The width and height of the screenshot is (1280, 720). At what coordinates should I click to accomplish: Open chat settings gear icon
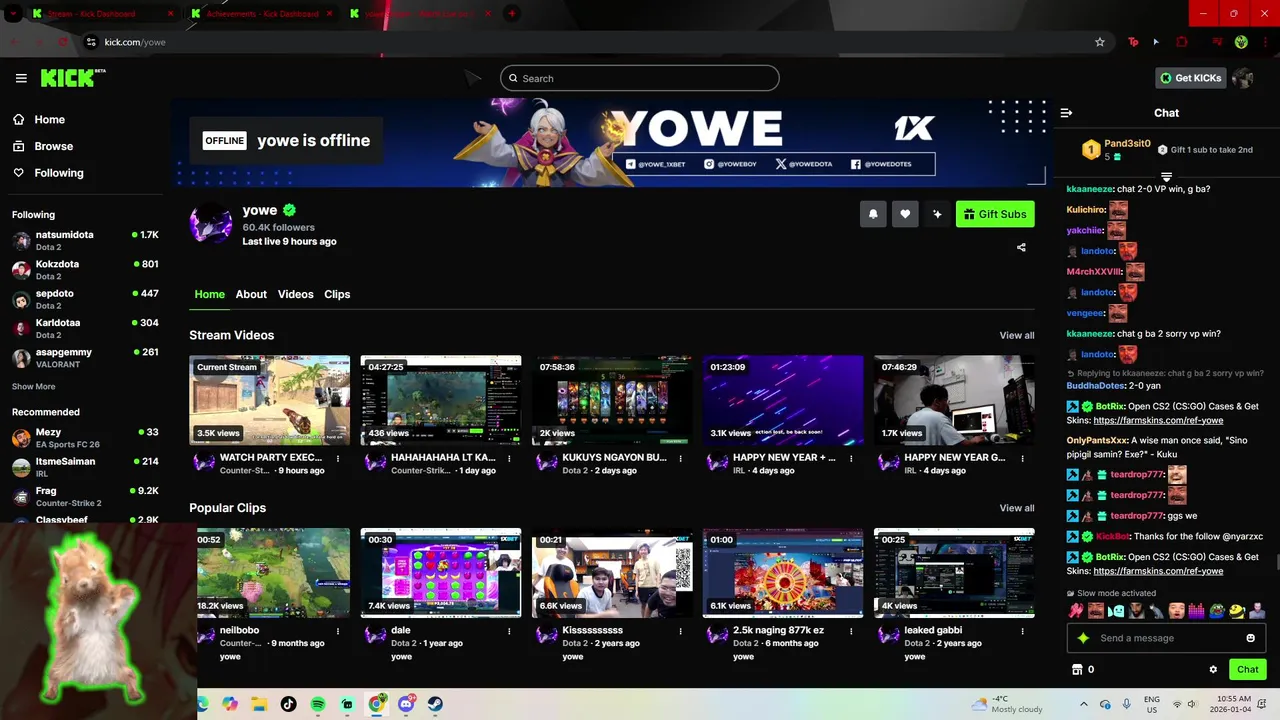(1213, 670)
